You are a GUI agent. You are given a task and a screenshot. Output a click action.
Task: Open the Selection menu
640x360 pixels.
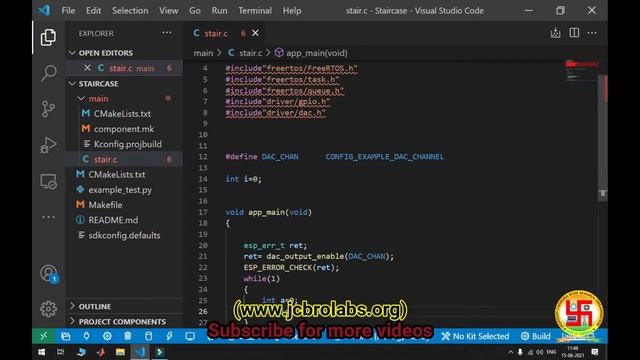click(130, 11)
